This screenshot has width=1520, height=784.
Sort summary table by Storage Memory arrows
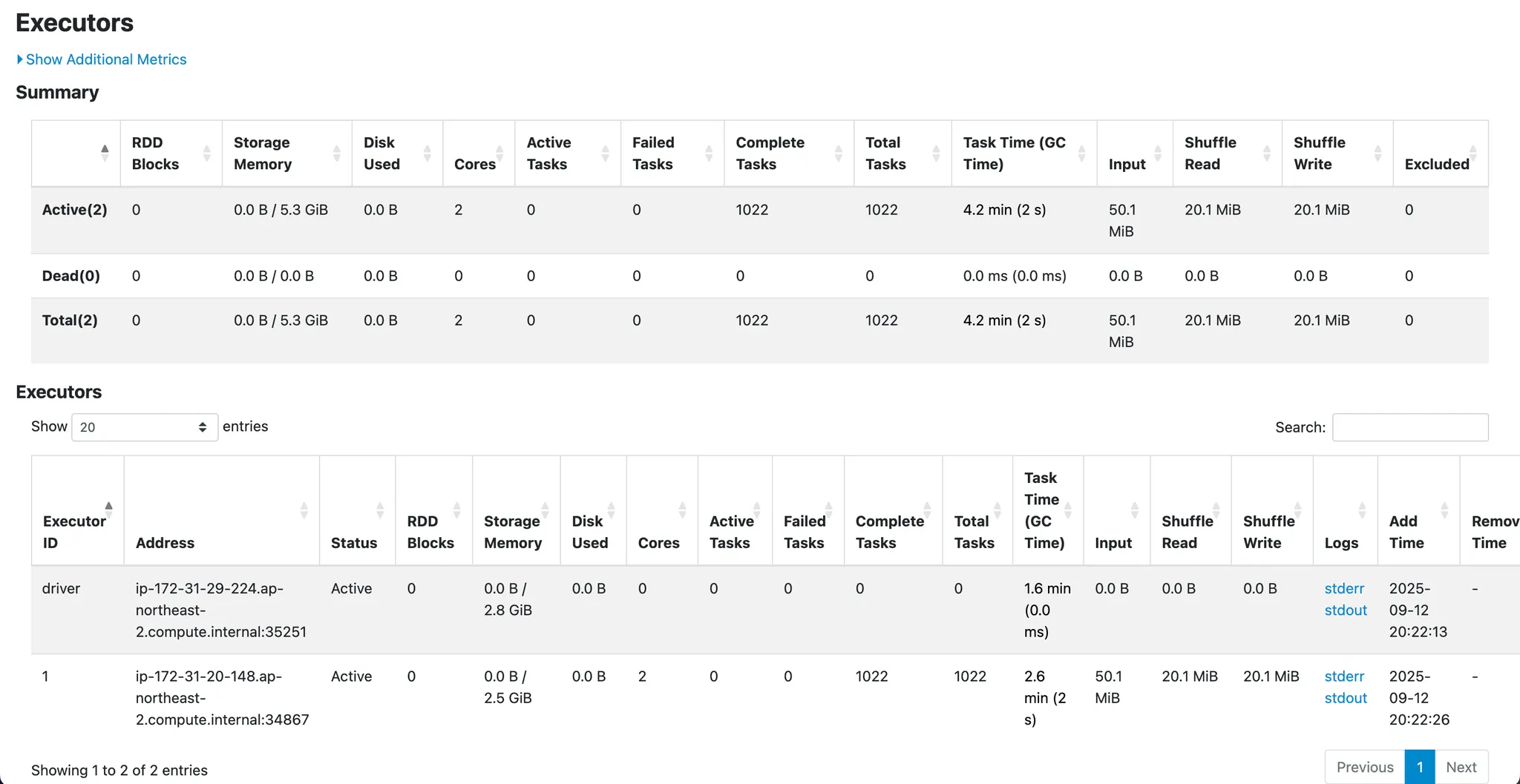pos(336,154)
